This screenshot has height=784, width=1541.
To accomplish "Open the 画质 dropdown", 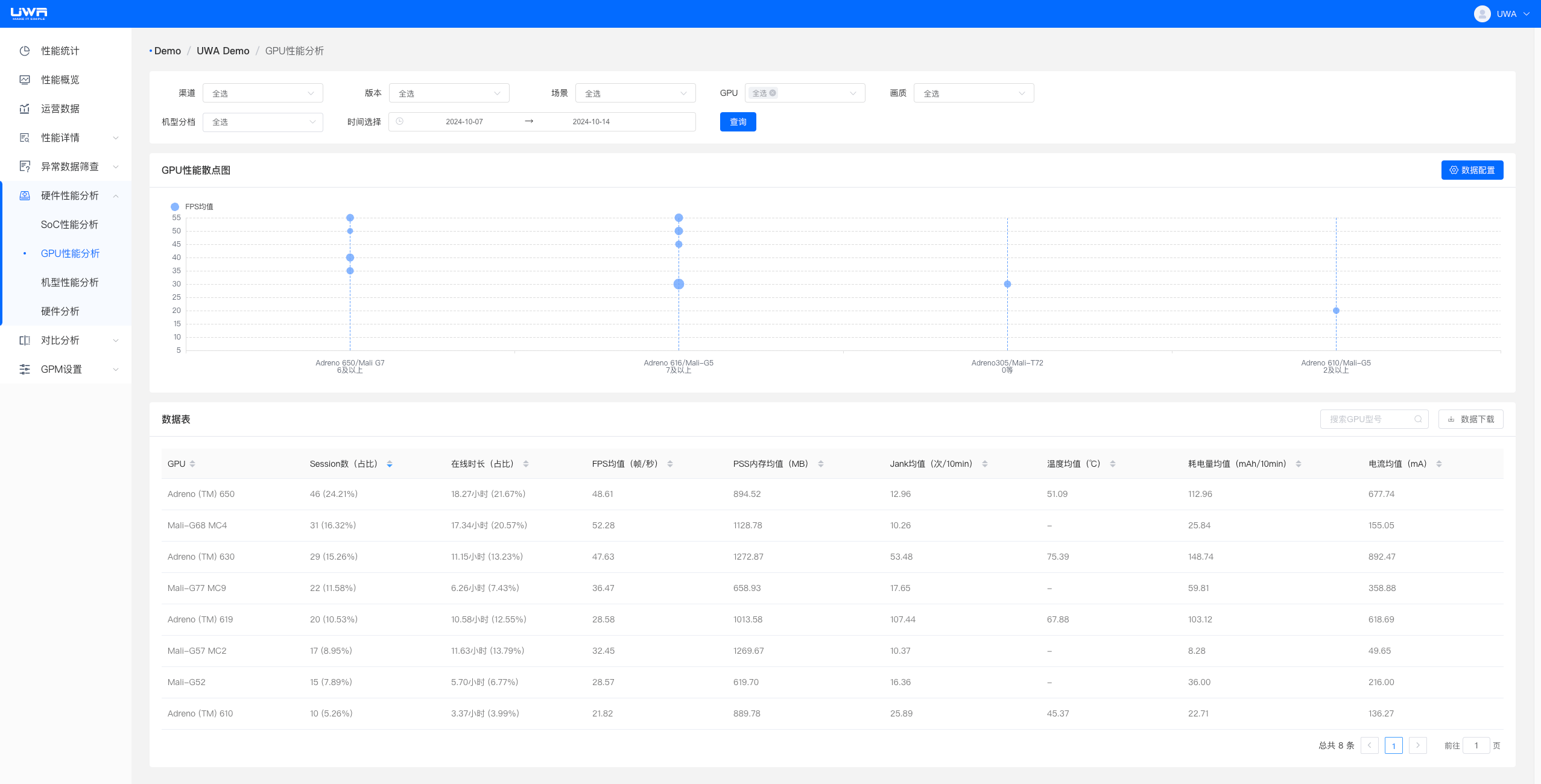I will [973, 93].
